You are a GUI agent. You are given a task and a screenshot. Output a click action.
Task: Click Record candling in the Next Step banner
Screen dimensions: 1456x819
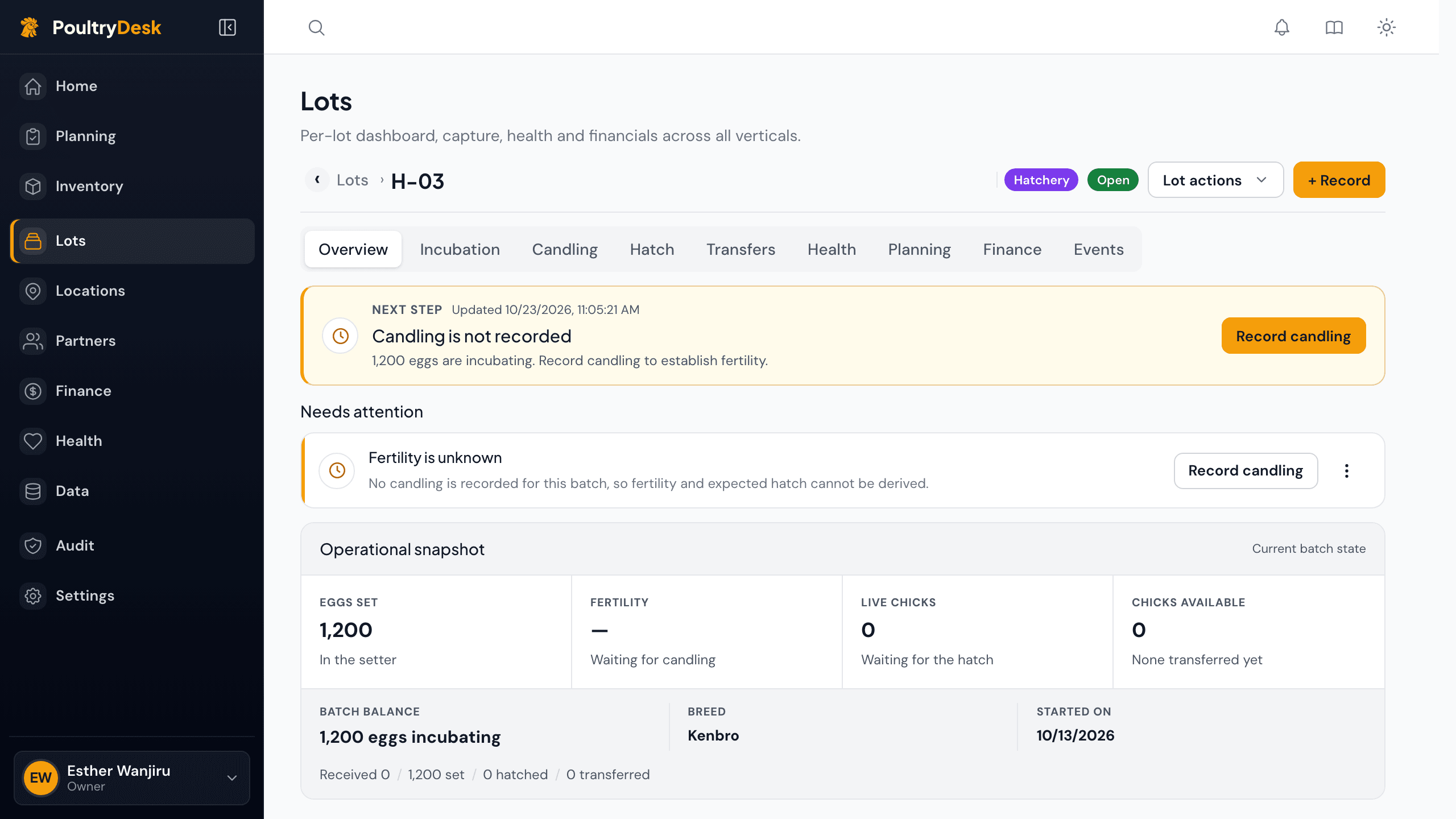pos(1293,336)
